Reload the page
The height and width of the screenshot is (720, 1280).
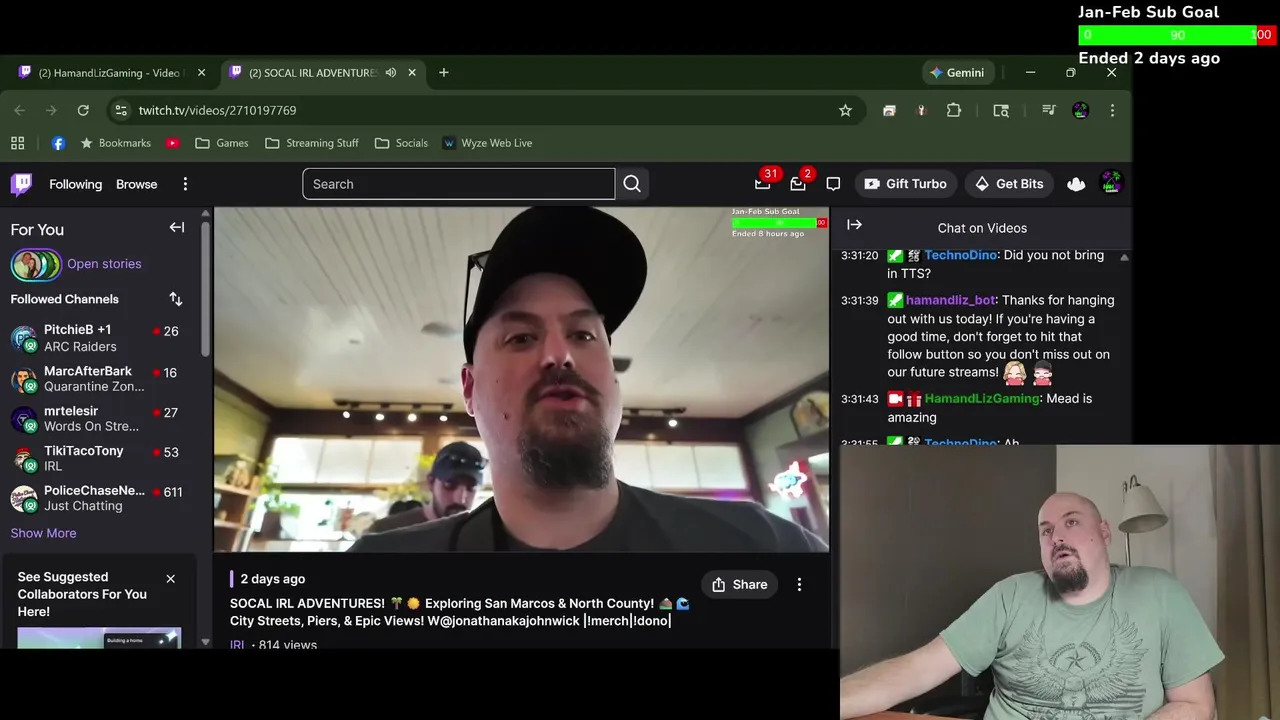pos(83,110)
